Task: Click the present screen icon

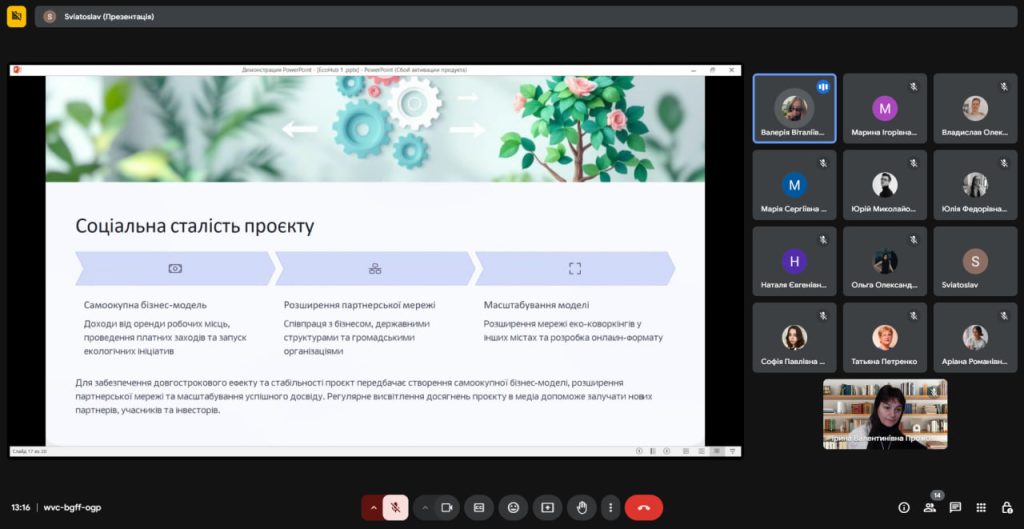Action: point(547,507)
